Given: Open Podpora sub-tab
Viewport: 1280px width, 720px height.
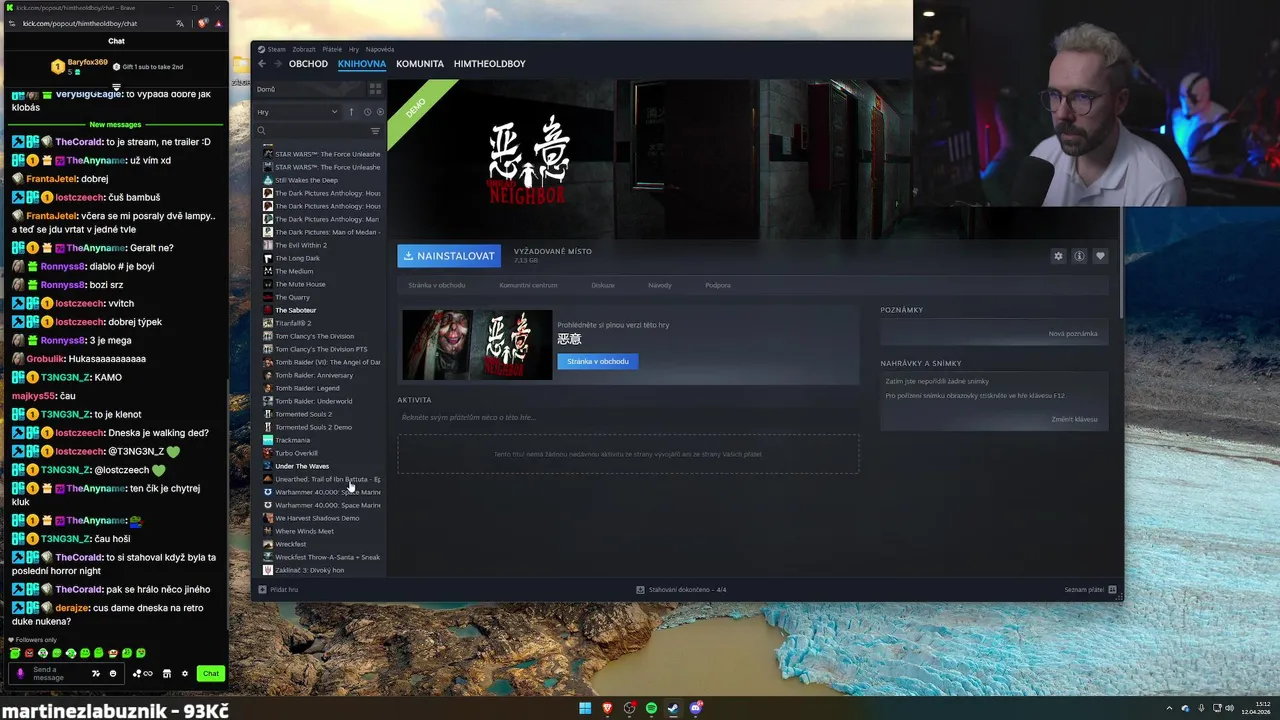Looking at the screenshot, I should (718, 285).
